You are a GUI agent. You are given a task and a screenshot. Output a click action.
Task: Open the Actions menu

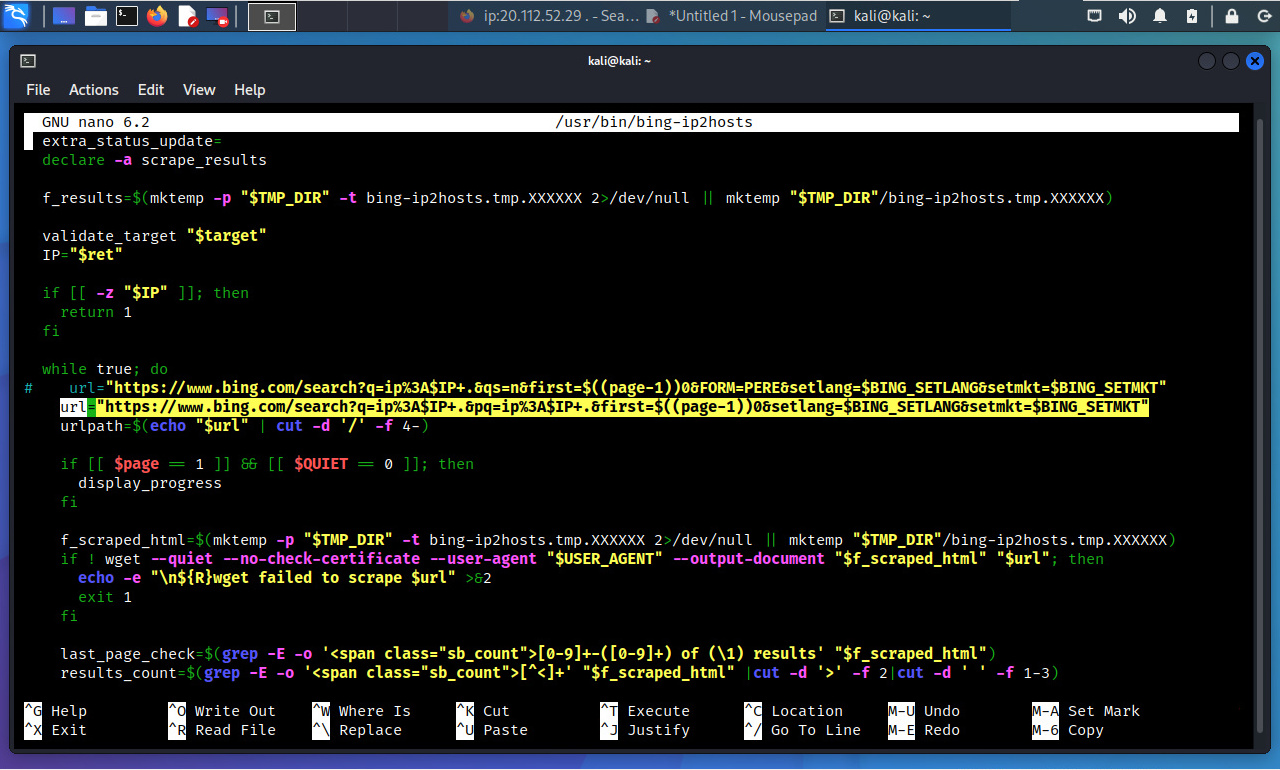coord(94,89)
